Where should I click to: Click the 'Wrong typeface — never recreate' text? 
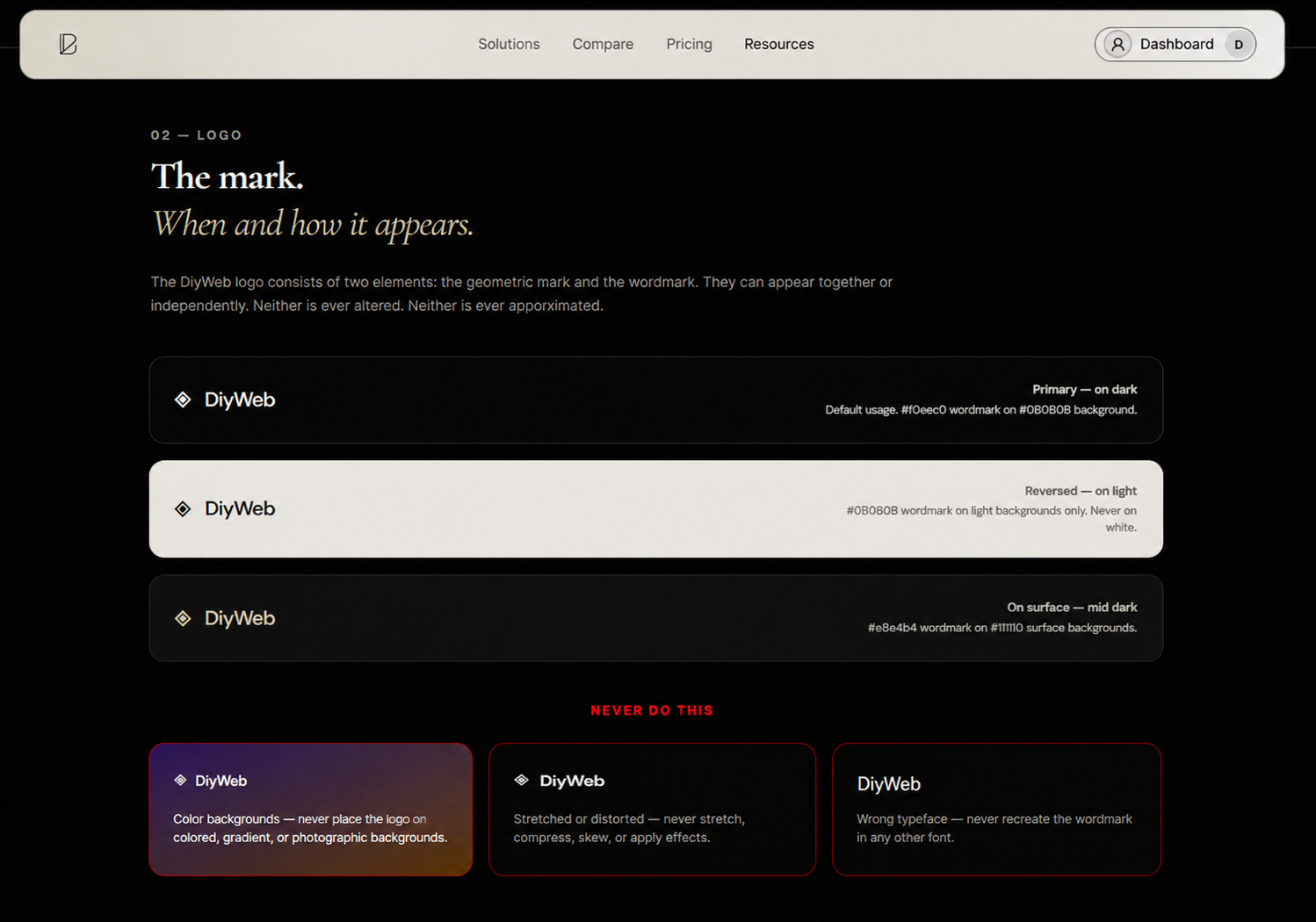pos(994,828)
